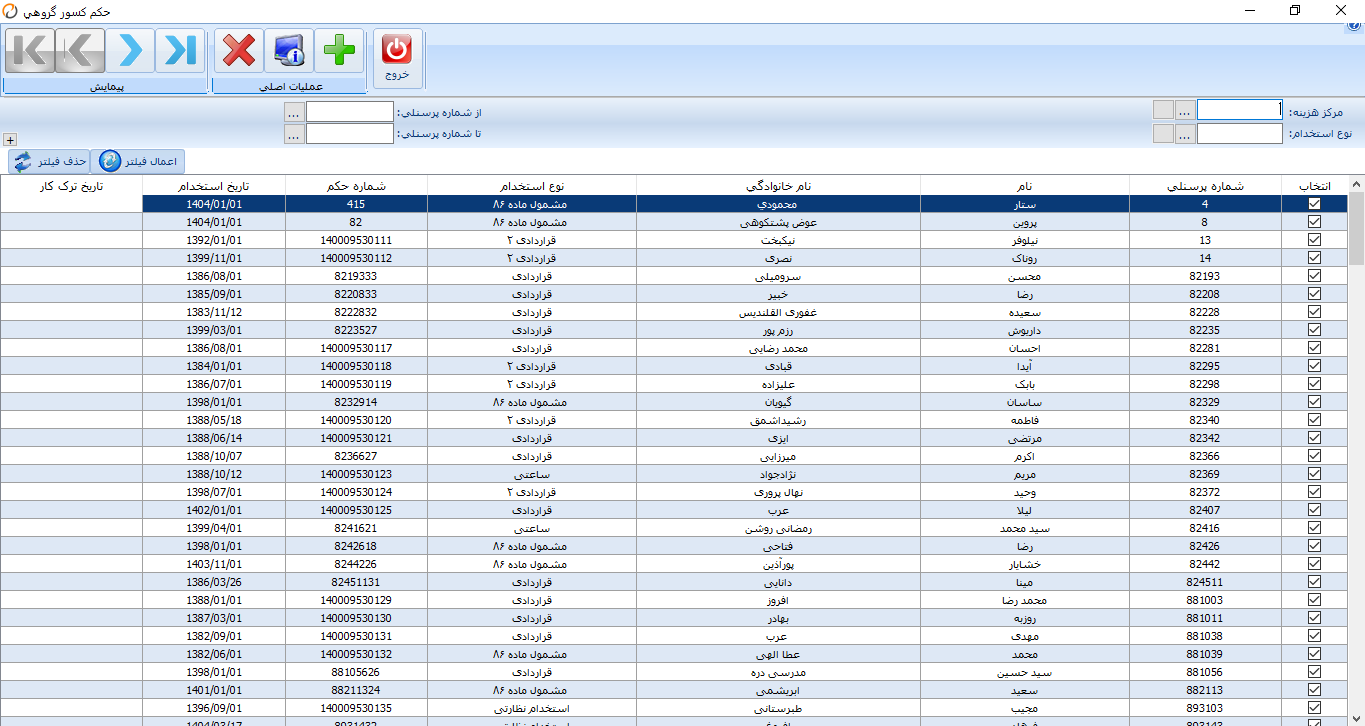
Task: Focus the از شماره پرسنلی input field
Action: (x=350, y=112)
